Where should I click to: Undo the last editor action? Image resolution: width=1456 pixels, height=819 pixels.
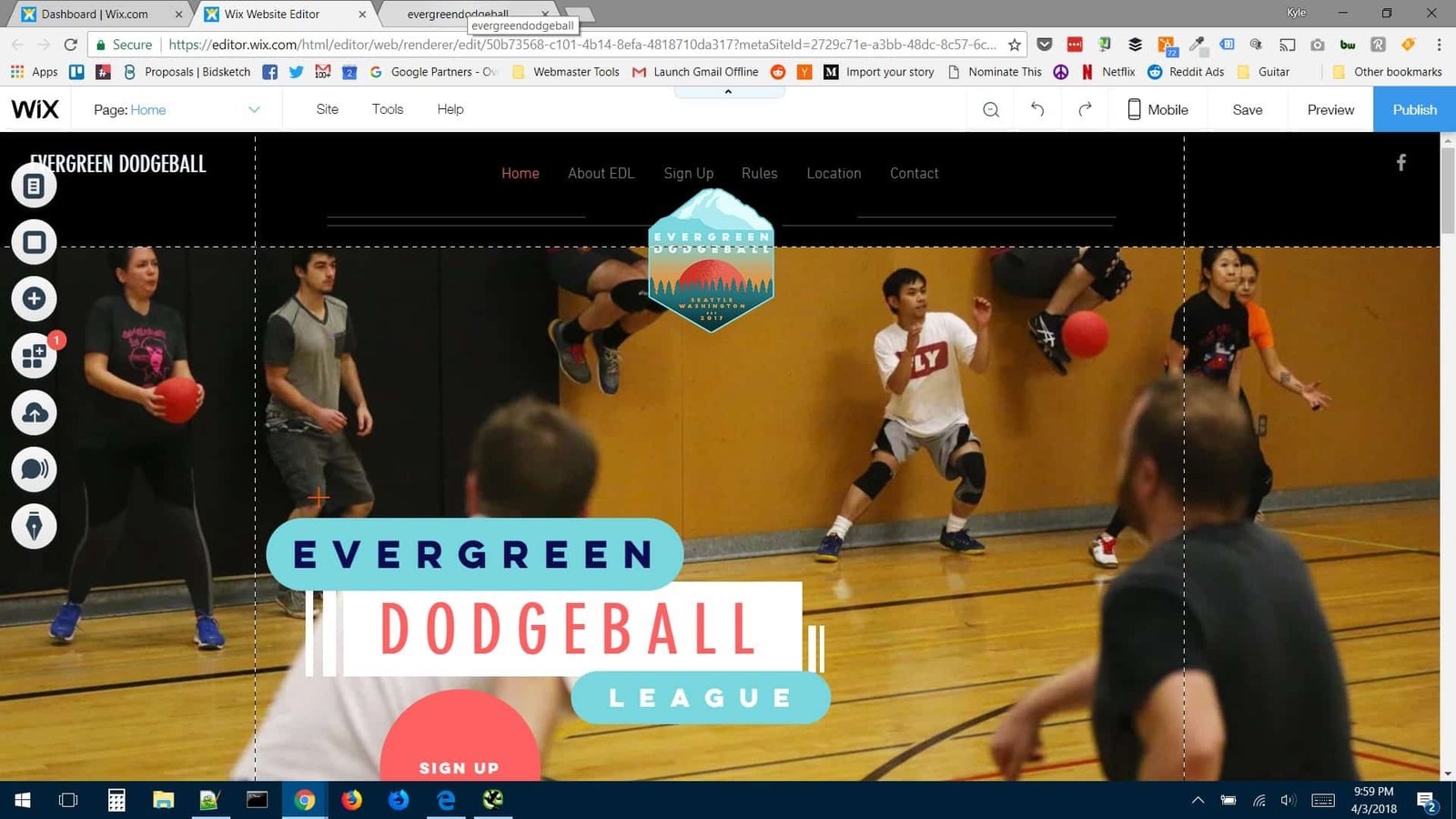point(1037,109)
